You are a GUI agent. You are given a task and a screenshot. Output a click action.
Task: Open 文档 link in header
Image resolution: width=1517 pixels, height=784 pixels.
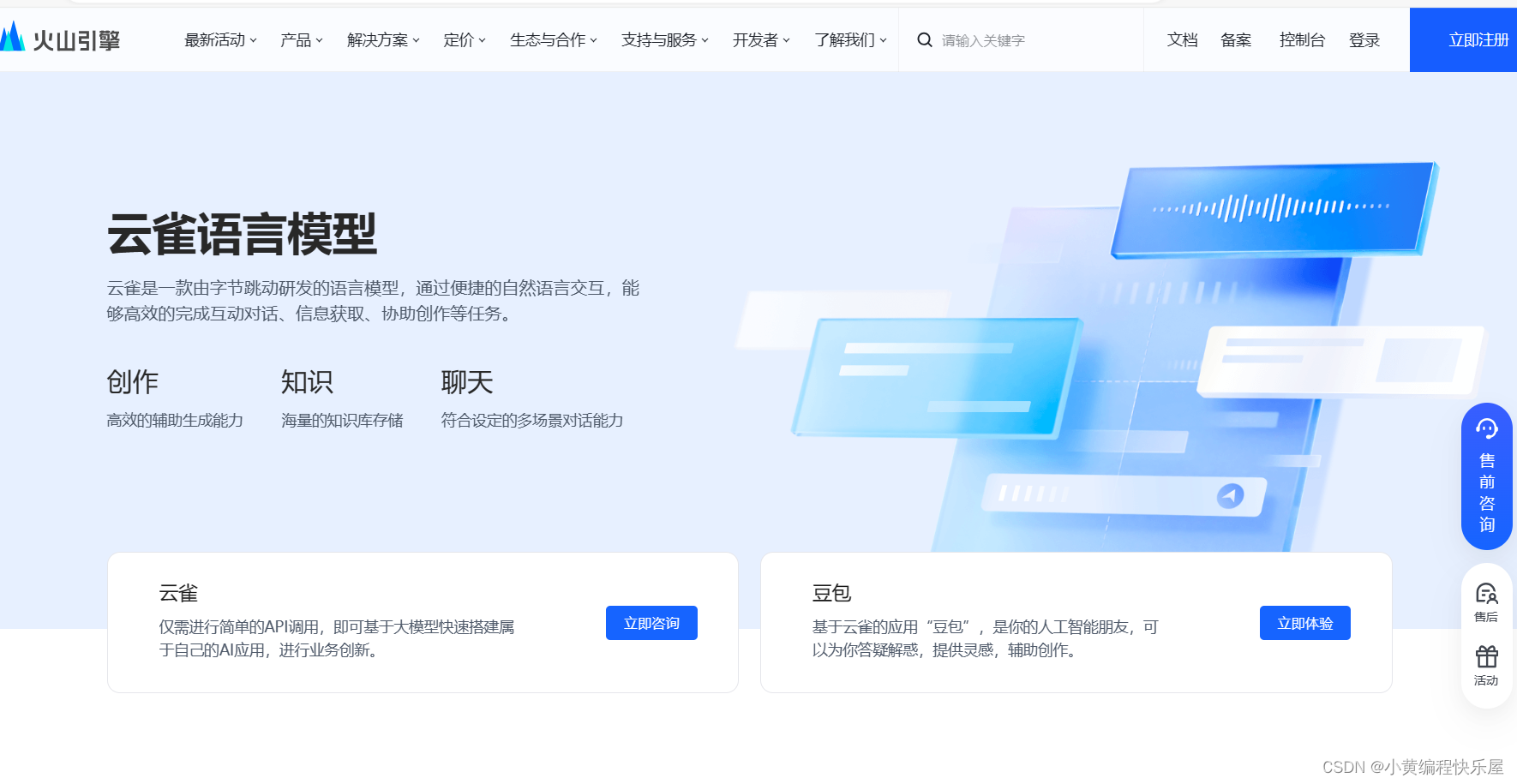[1182, 40]
